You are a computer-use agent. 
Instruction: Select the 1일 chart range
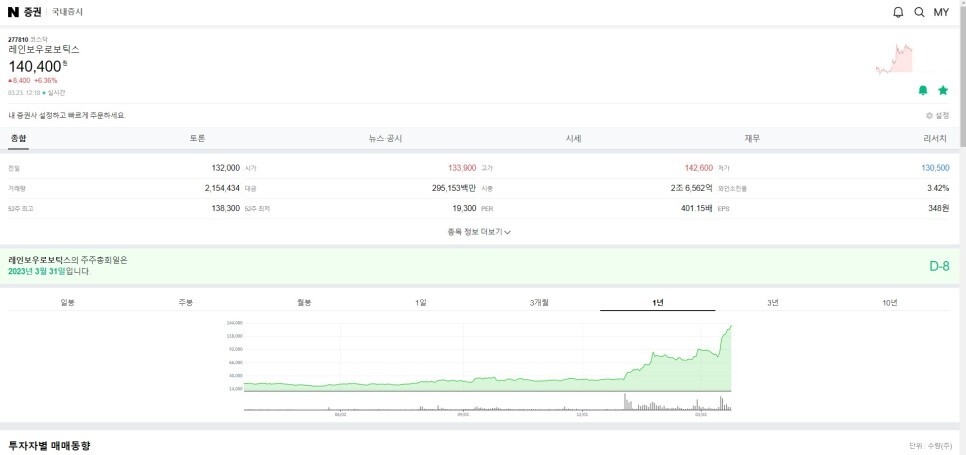[x=421, y=302]
